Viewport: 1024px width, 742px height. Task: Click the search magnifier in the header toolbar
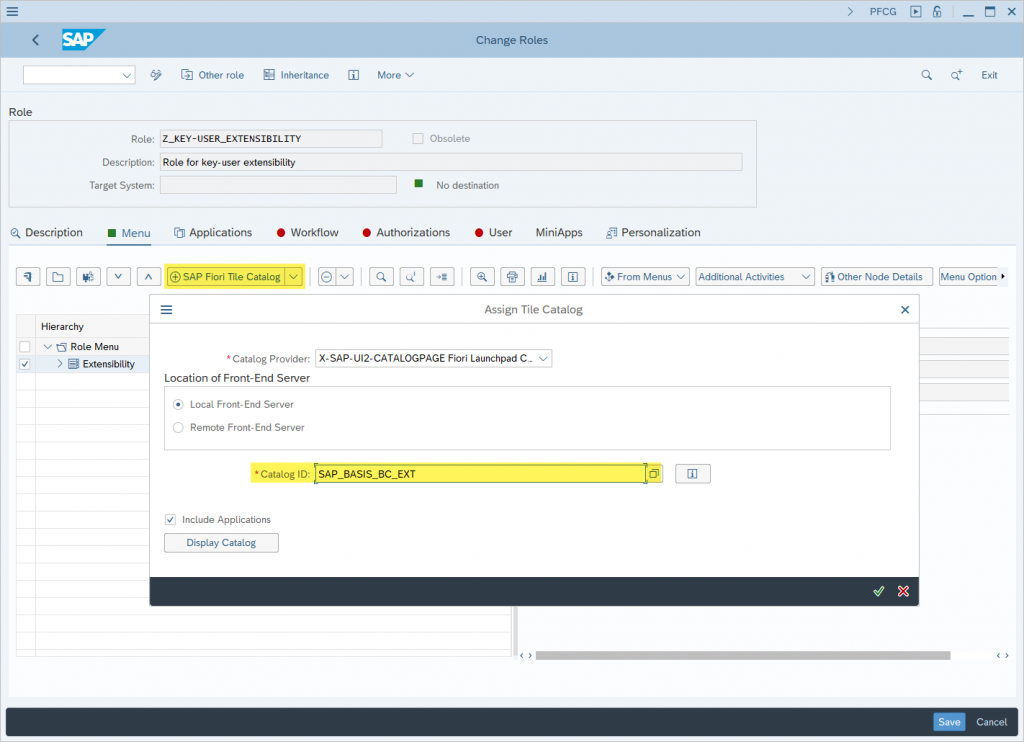tap(927, 75)
